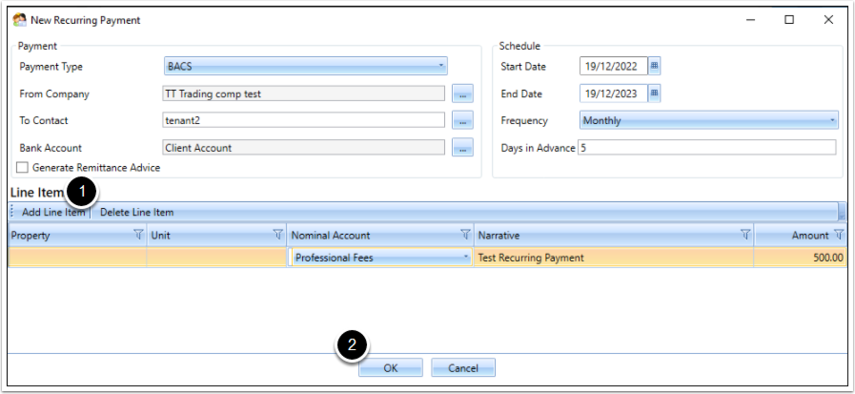Click Add Line Item in toolbar

[53, 213]
